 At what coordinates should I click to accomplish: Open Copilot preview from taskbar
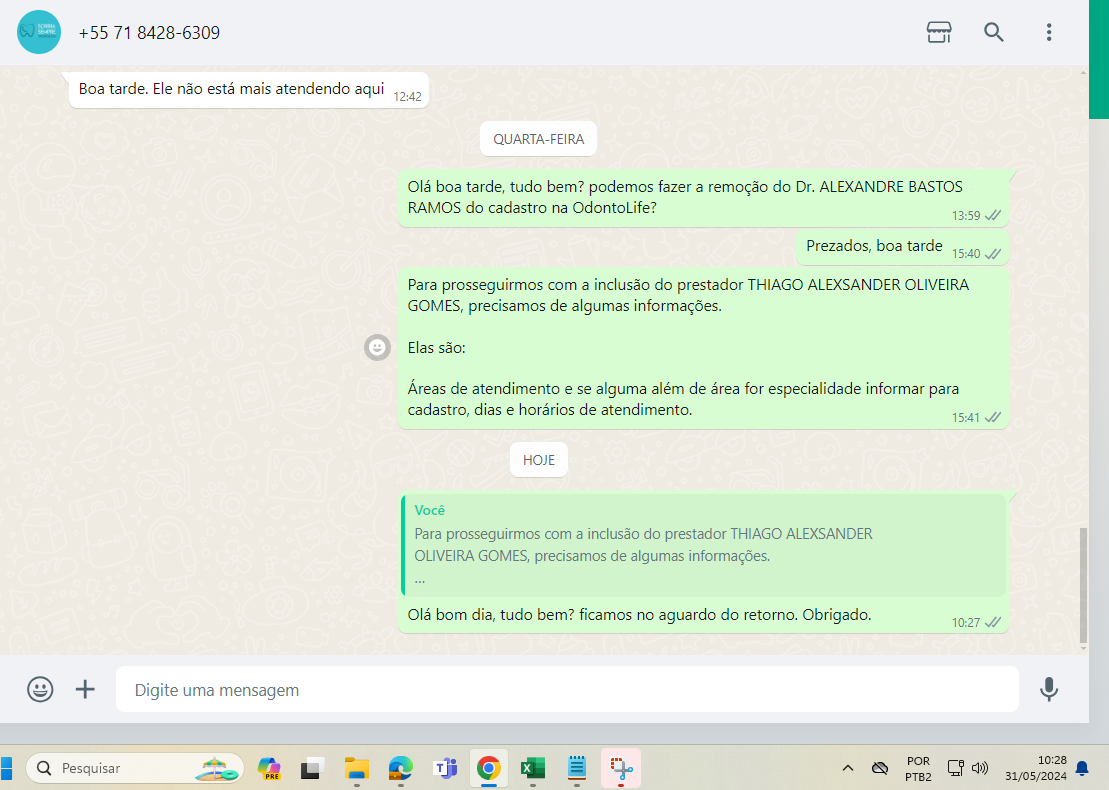[x=269, y=768]
